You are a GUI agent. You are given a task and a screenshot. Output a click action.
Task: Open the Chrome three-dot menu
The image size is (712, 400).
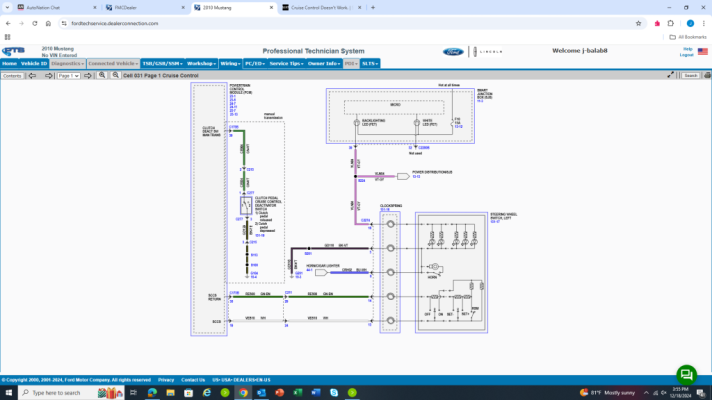tap(703, 23)
